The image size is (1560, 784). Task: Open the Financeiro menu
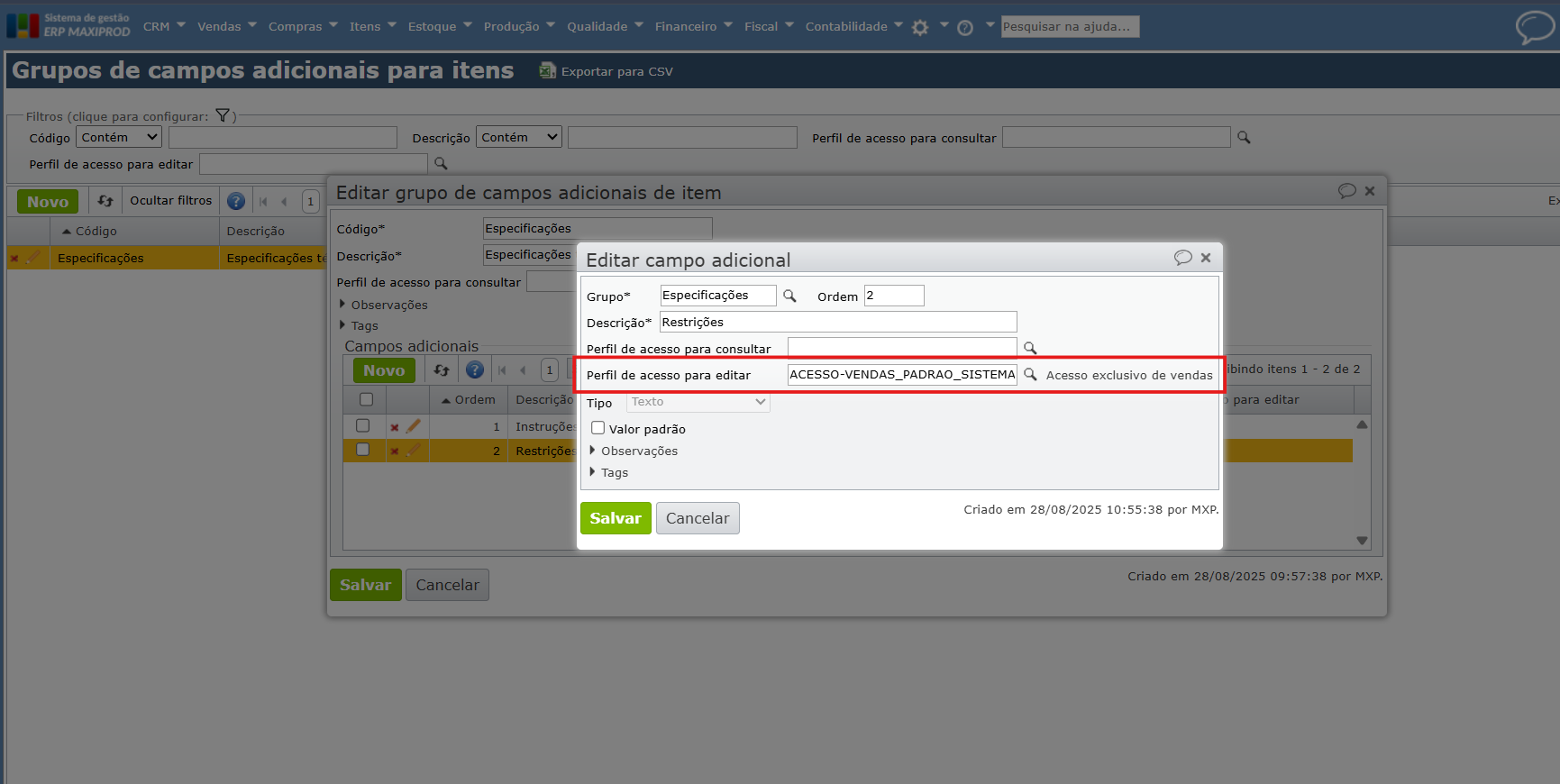694,26
